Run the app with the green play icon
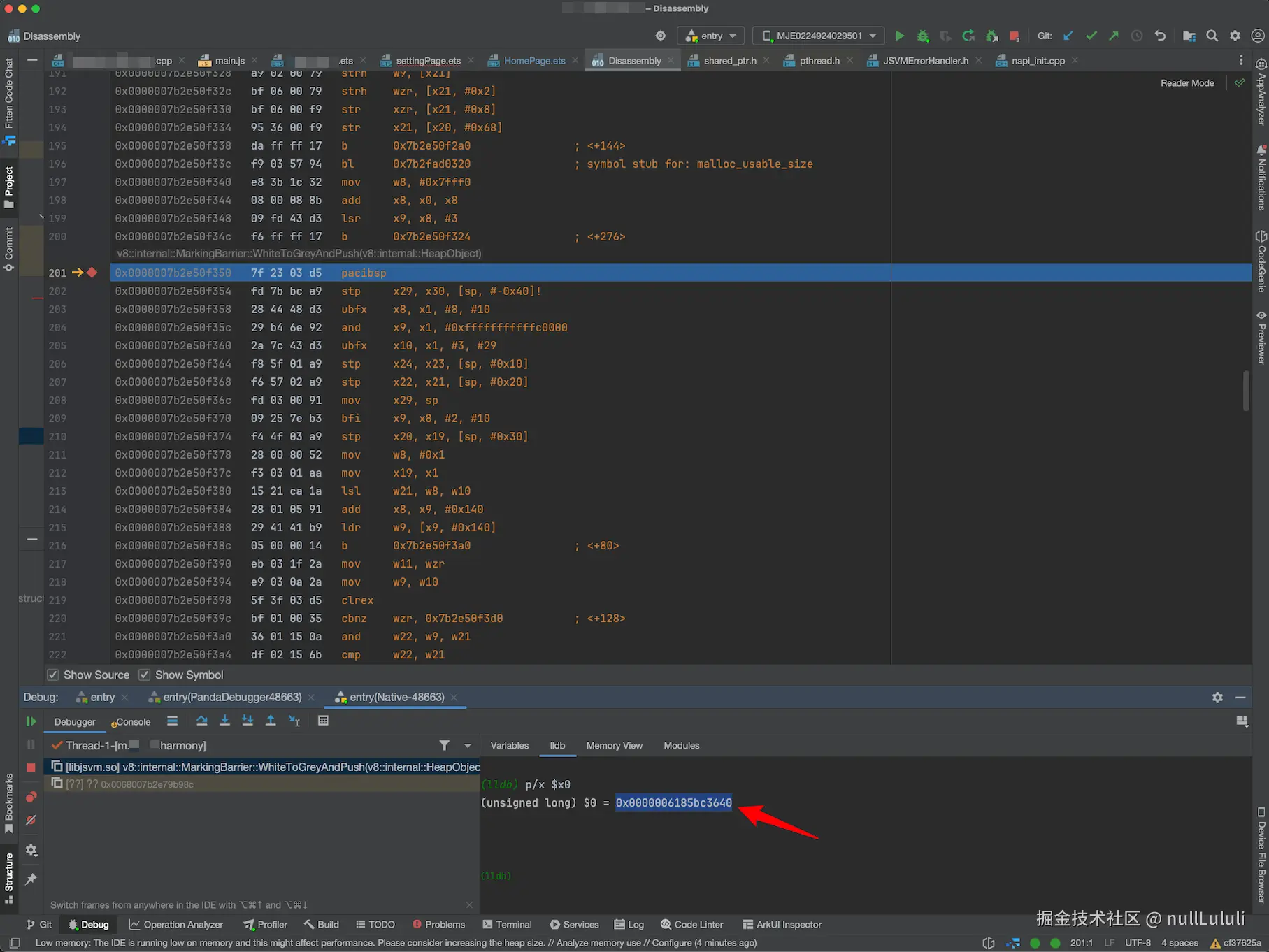Image resolution: width=1269 pixels, height=952 pixels. [x=900, y=36]
